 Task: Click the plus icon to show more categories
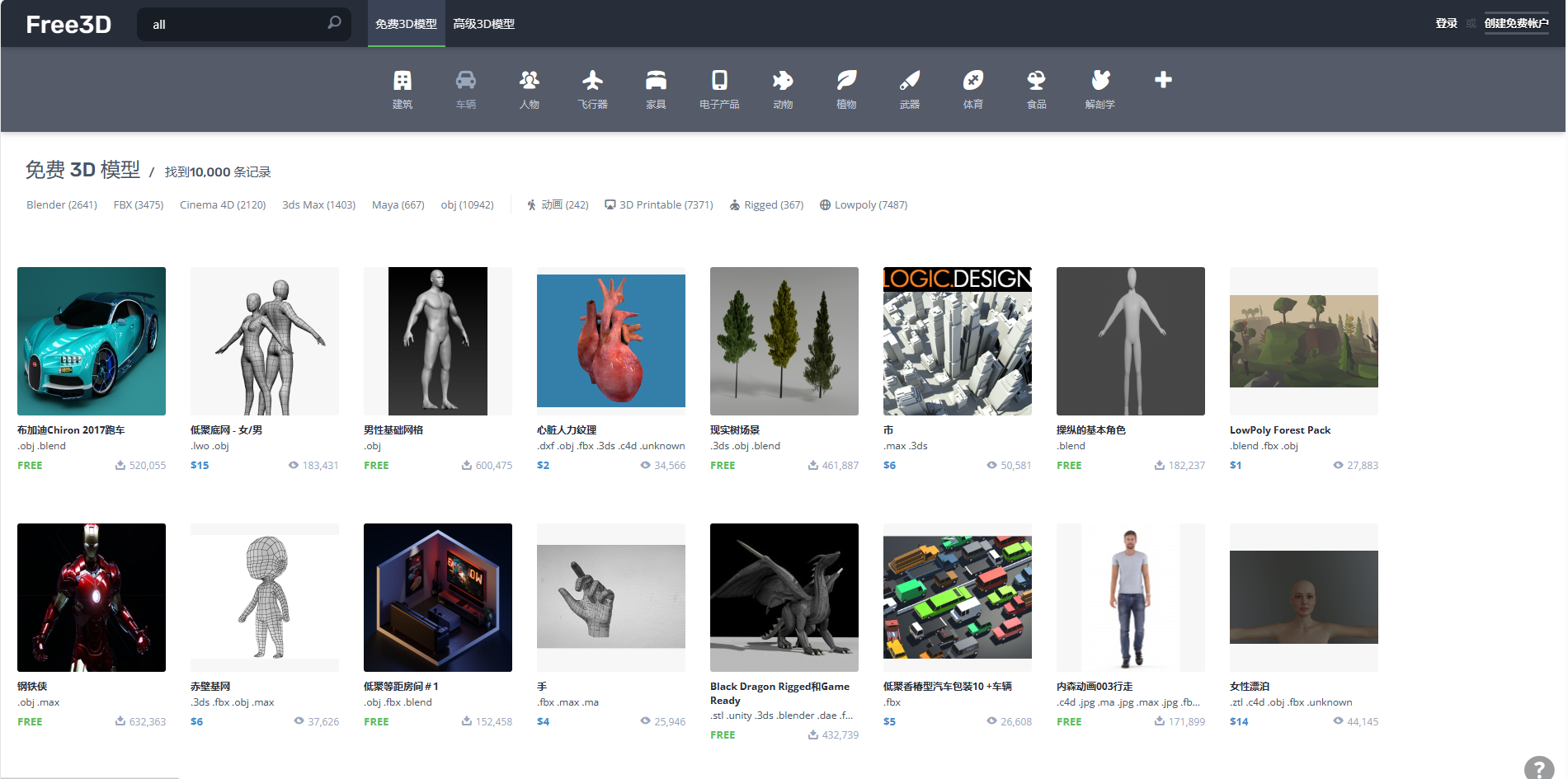[x=1163, y=80]
